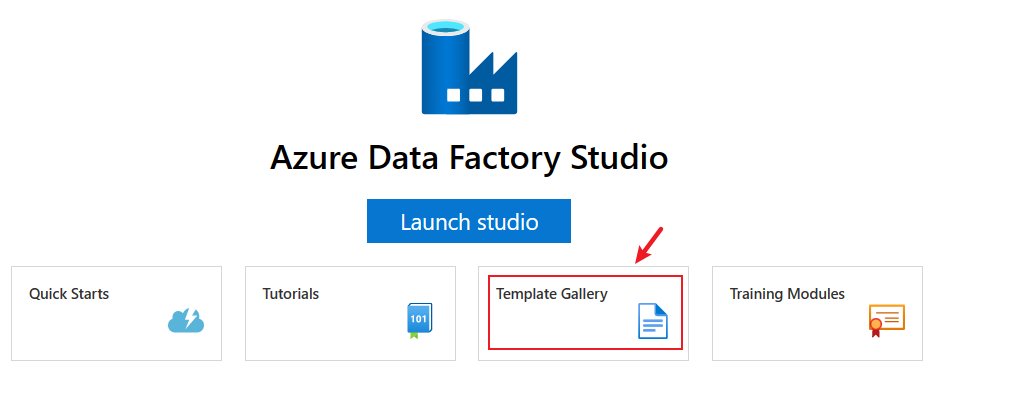Image resolution: width=1020 pixels, height=401 pixels.
Task: Click the Quick Starts lightning cloud icon
Action: [x=186, y=320]
